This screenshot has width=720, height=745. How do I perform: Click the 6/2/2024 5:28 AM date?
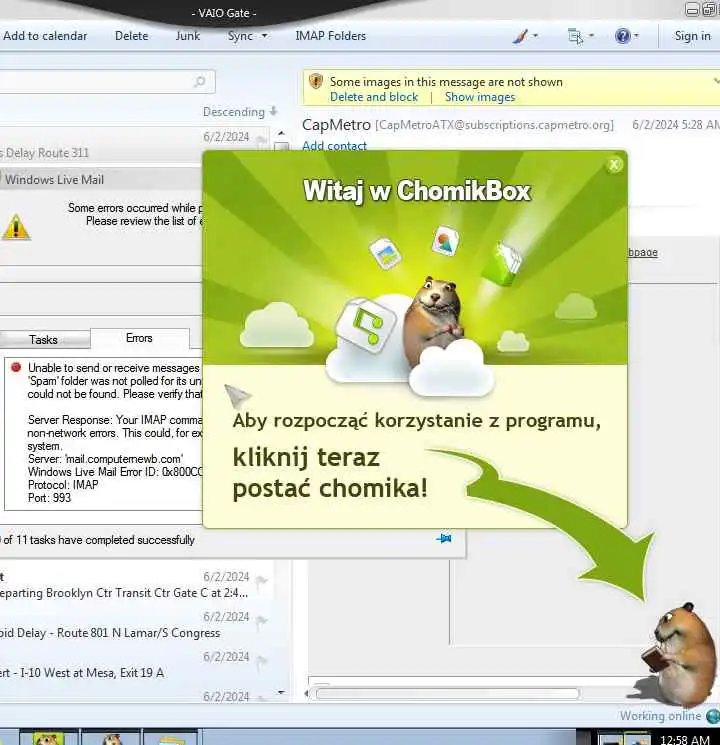675,124
